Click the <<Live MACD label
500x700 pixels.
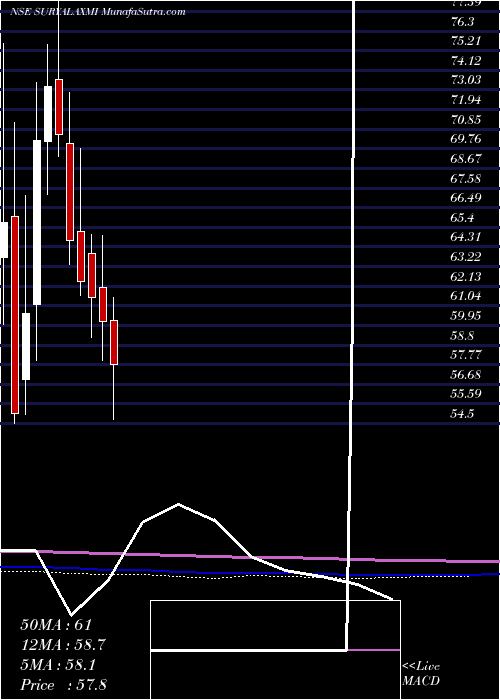coord(421,673)
